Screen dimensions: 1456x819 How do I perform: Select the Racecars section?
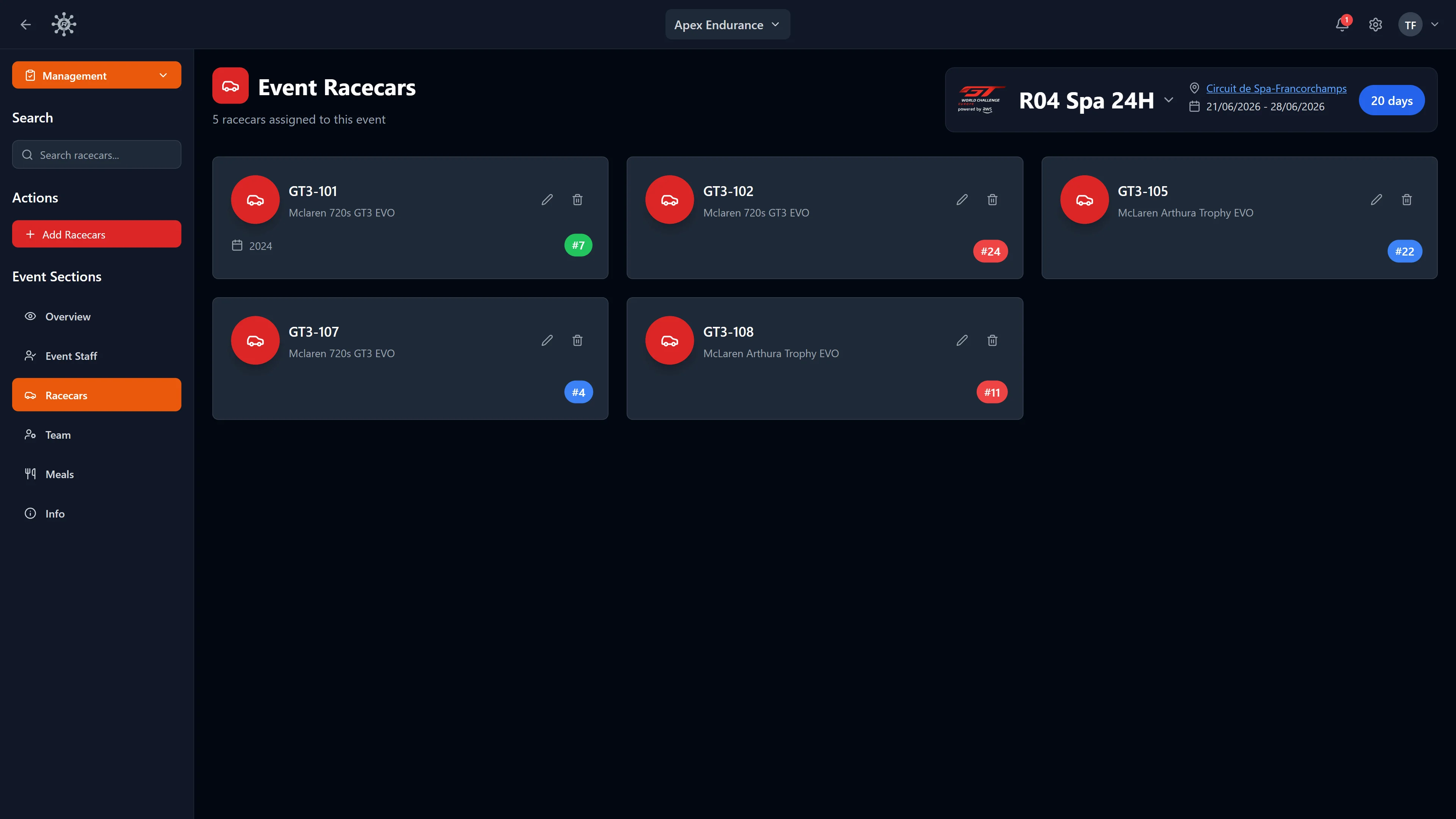(97, 395)
